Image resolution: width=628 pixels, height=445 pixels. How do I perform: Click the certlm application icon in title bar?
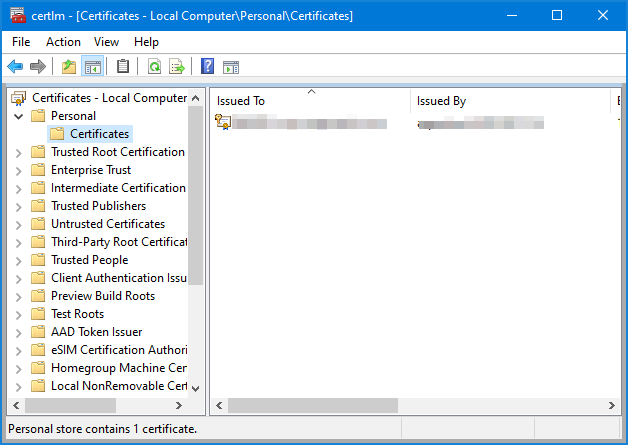tap(18, 16)
